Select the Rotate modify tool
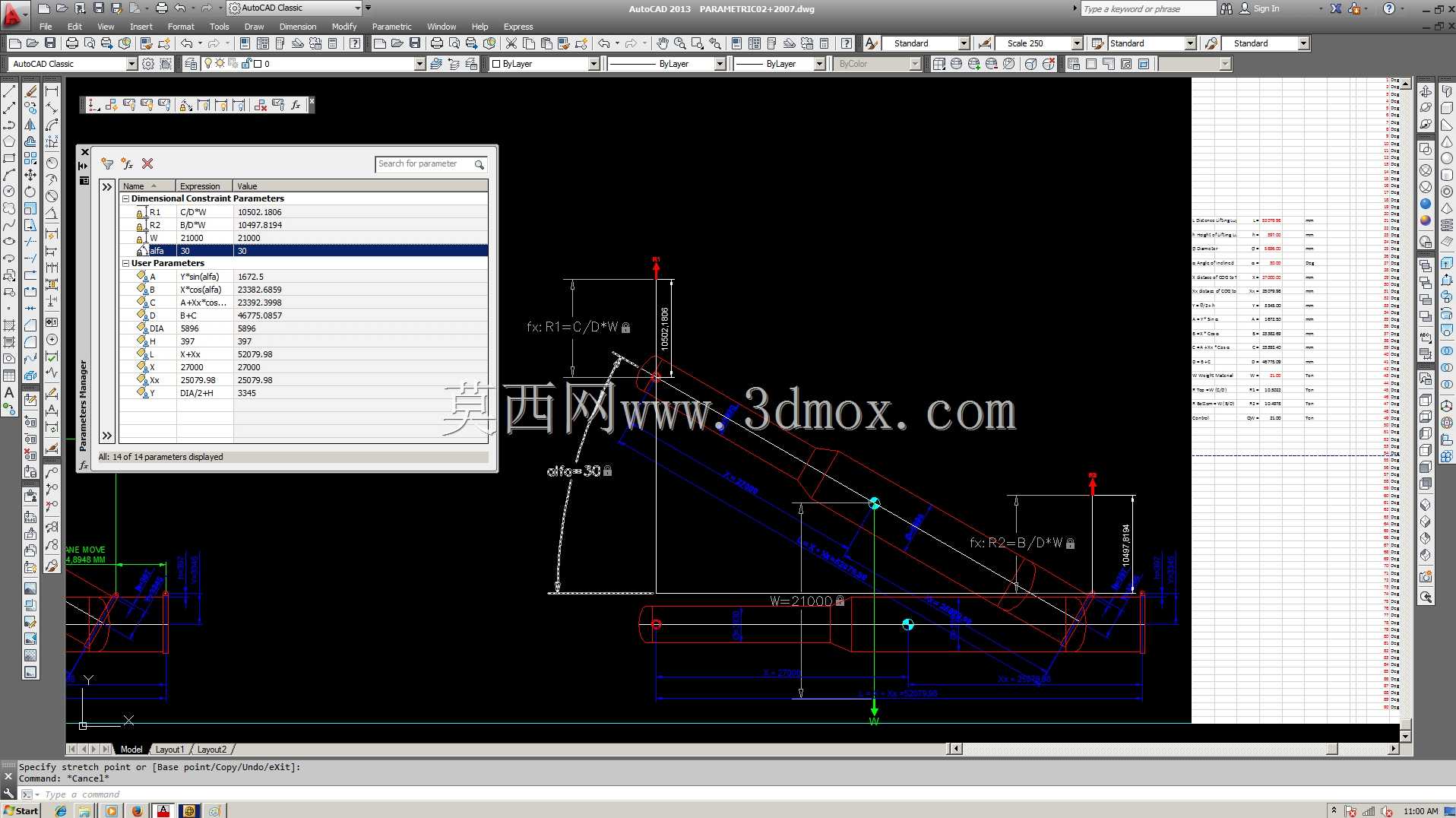Viewport: 1456px width, 818px height. [x=30, y=192]
